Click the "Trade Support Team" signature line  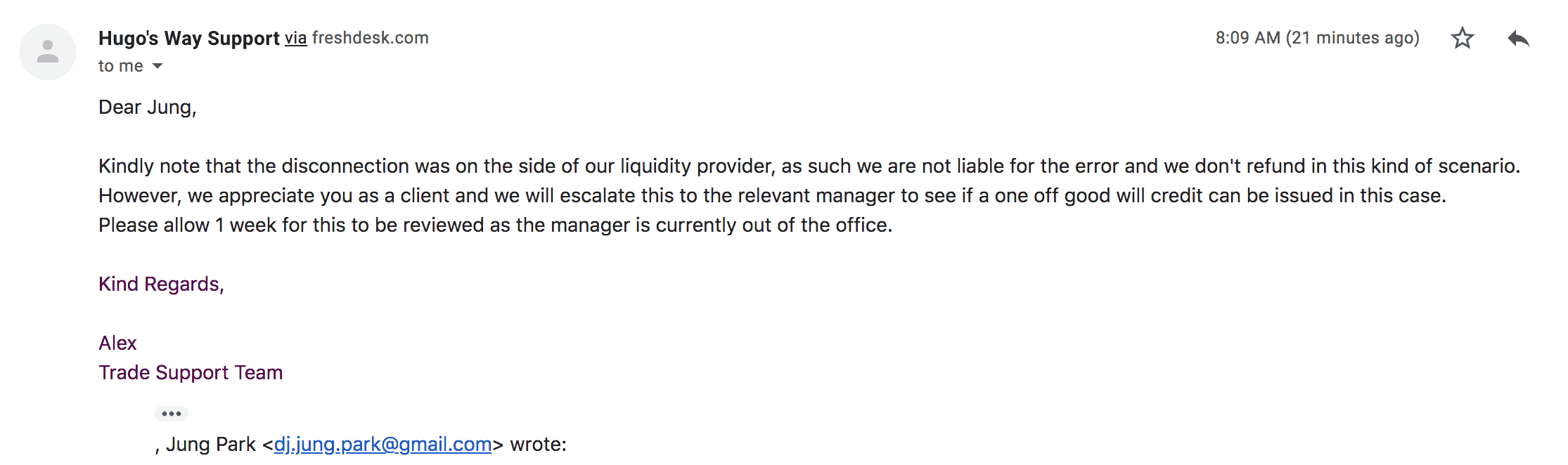pyautogui.click(x=191, y=372)
